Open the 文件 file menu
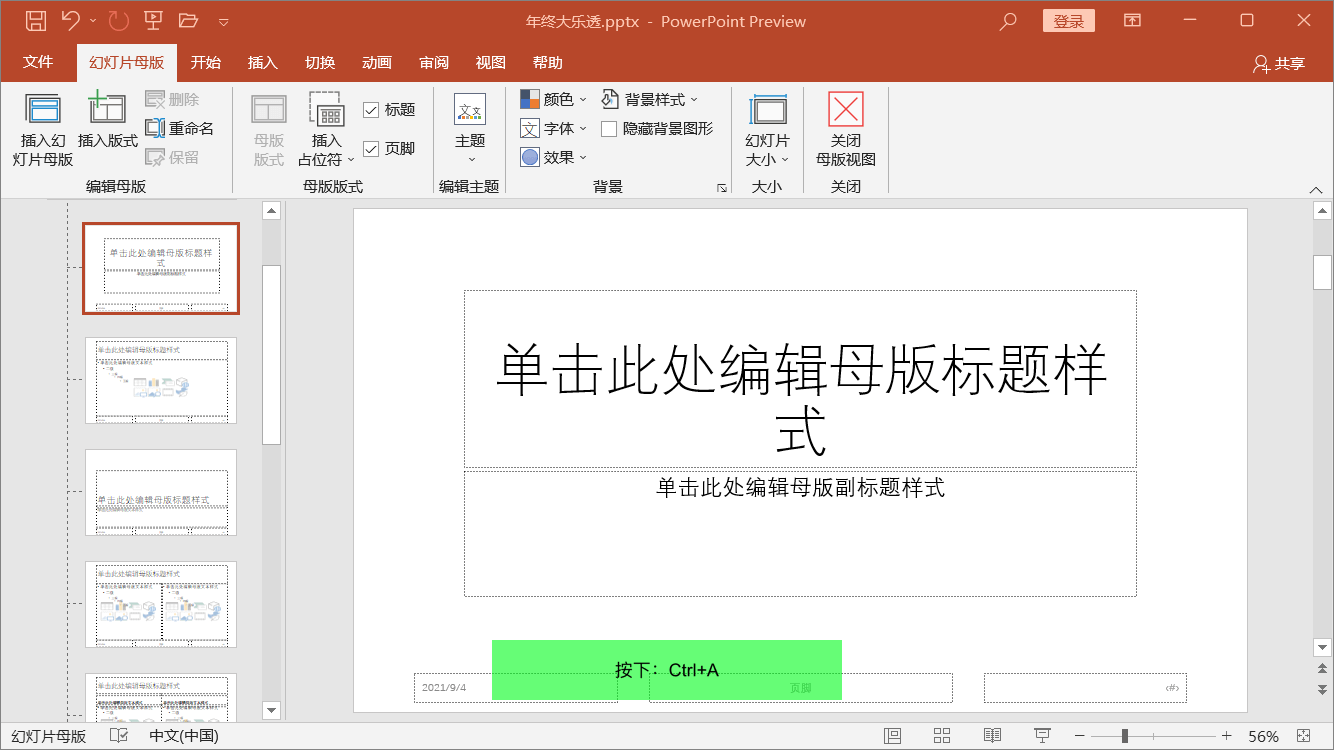 coord(38,62)
